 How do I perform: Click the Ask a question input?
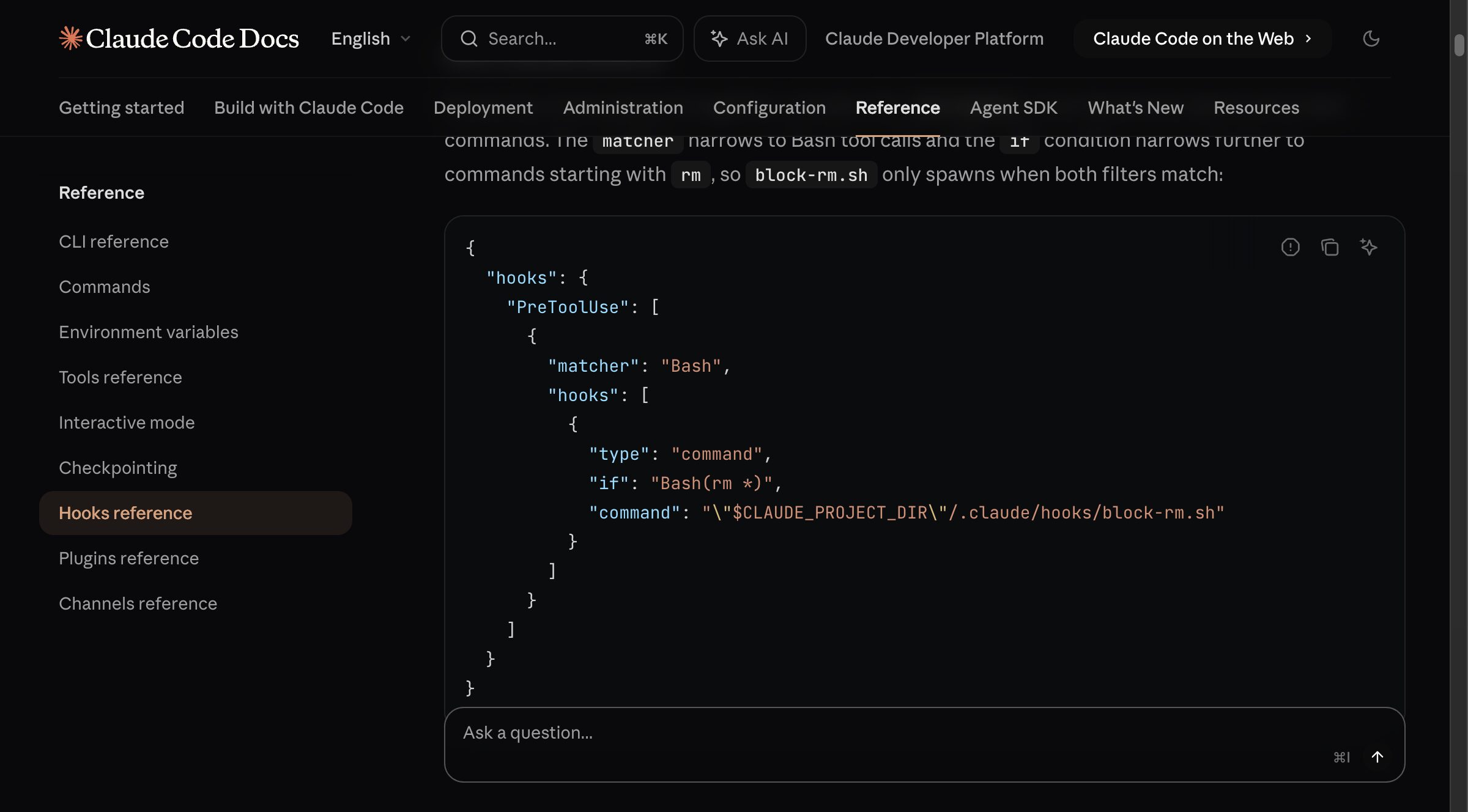[x=924, y=745]
